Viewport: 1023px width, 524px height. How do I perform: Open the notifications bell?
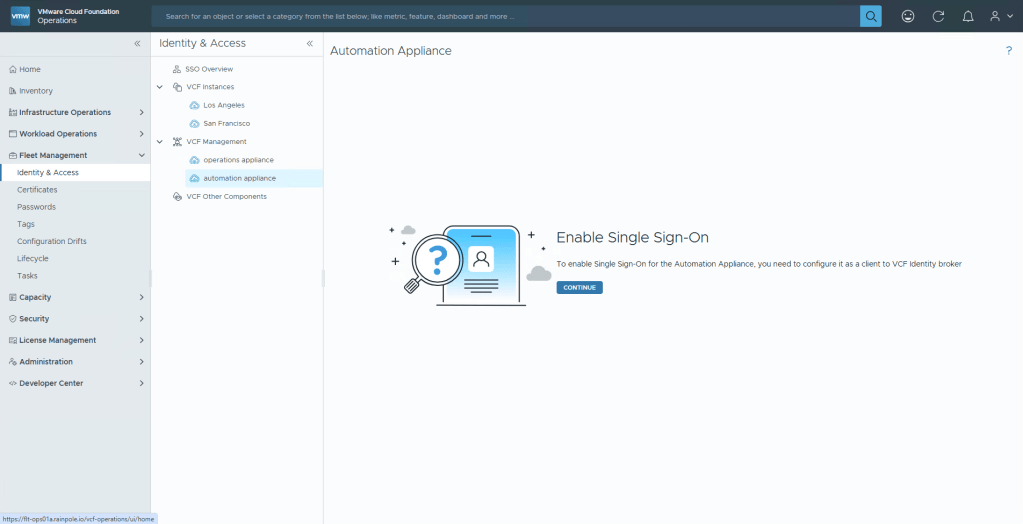(967, 16)
